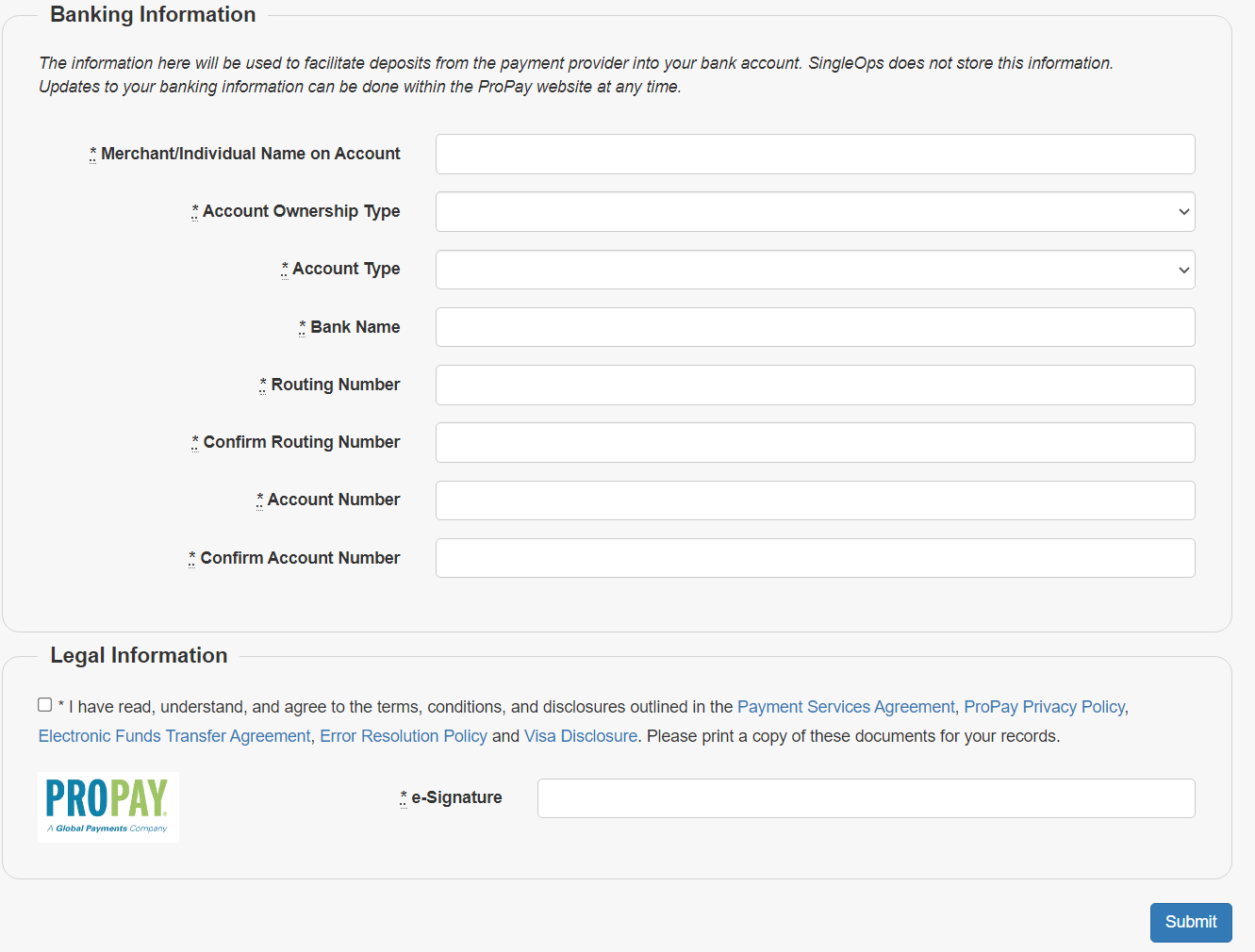Open the Error Resolution Policy link
1255x952 pixels.
(404, 736)
